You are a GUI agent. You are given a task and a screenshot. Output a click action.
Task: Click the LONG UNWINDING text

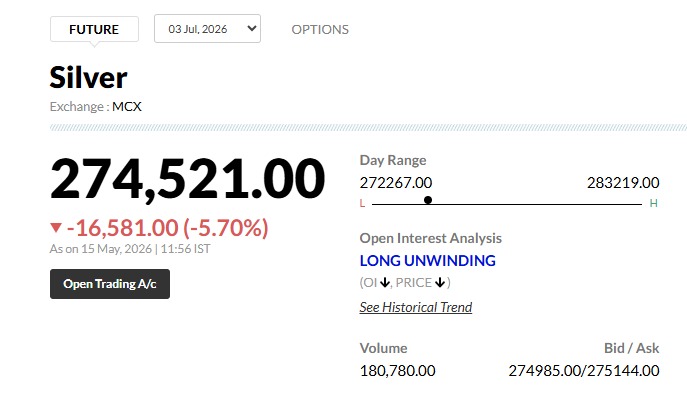click(x=428, y=261)
